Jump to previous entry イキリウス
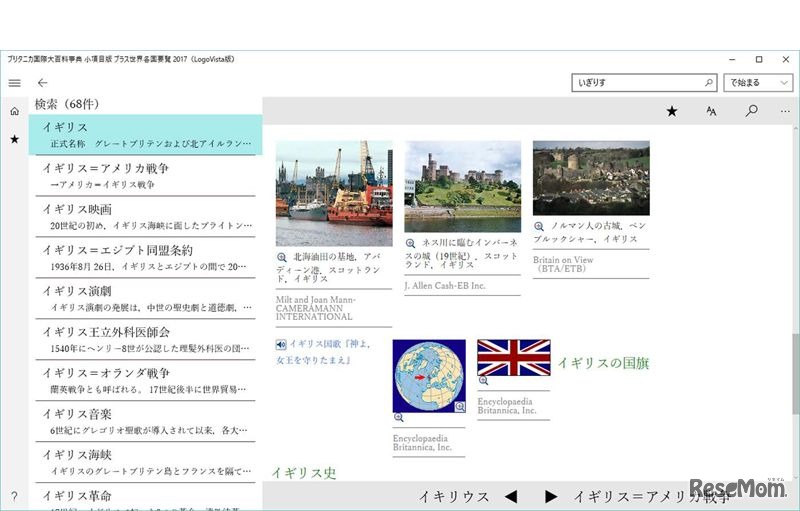This screenshot has height=511, width=800. [x=454, y=497]
